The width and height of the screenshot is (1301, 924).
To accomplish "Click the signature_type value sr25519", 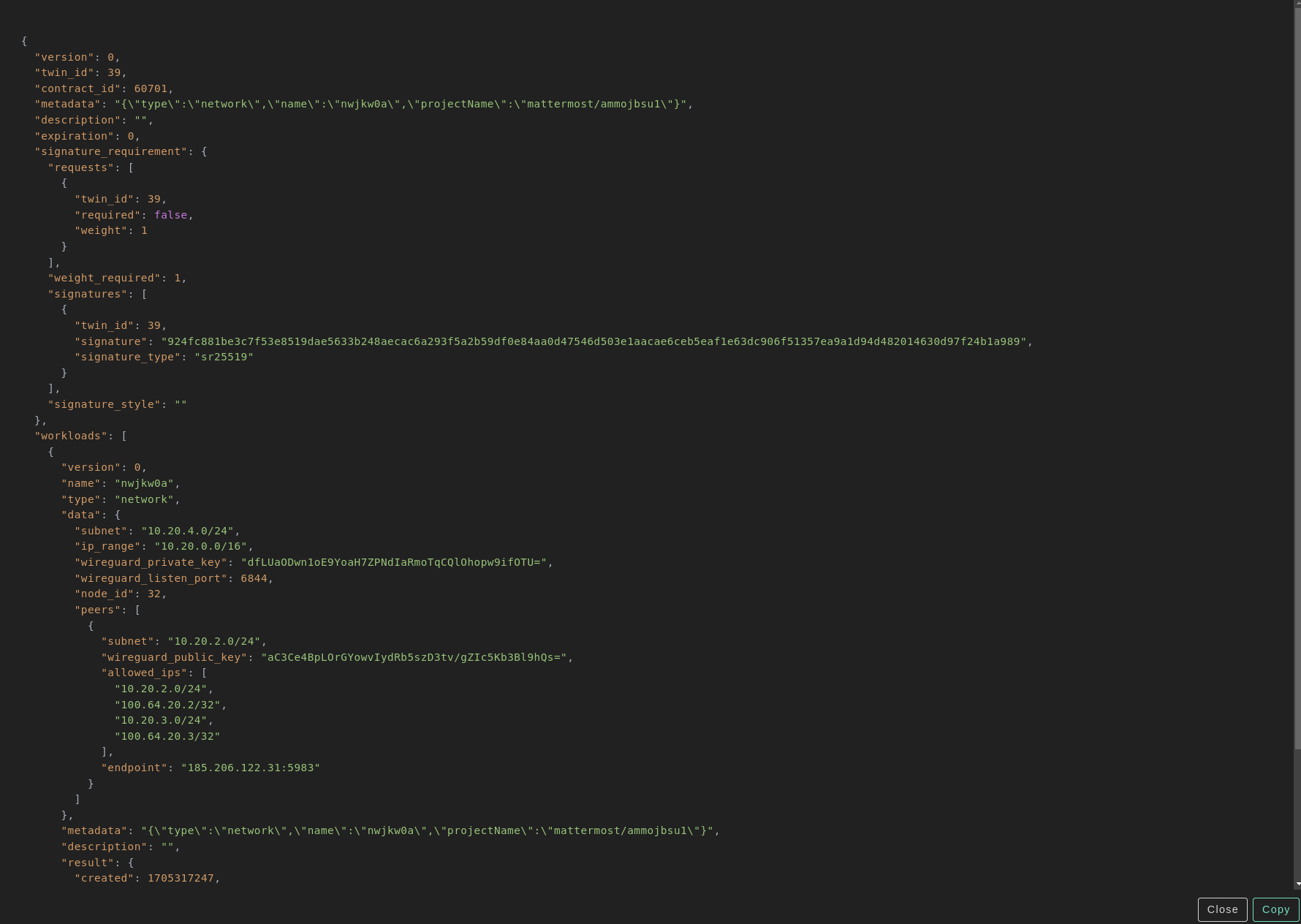I will [x=224, y=357].
